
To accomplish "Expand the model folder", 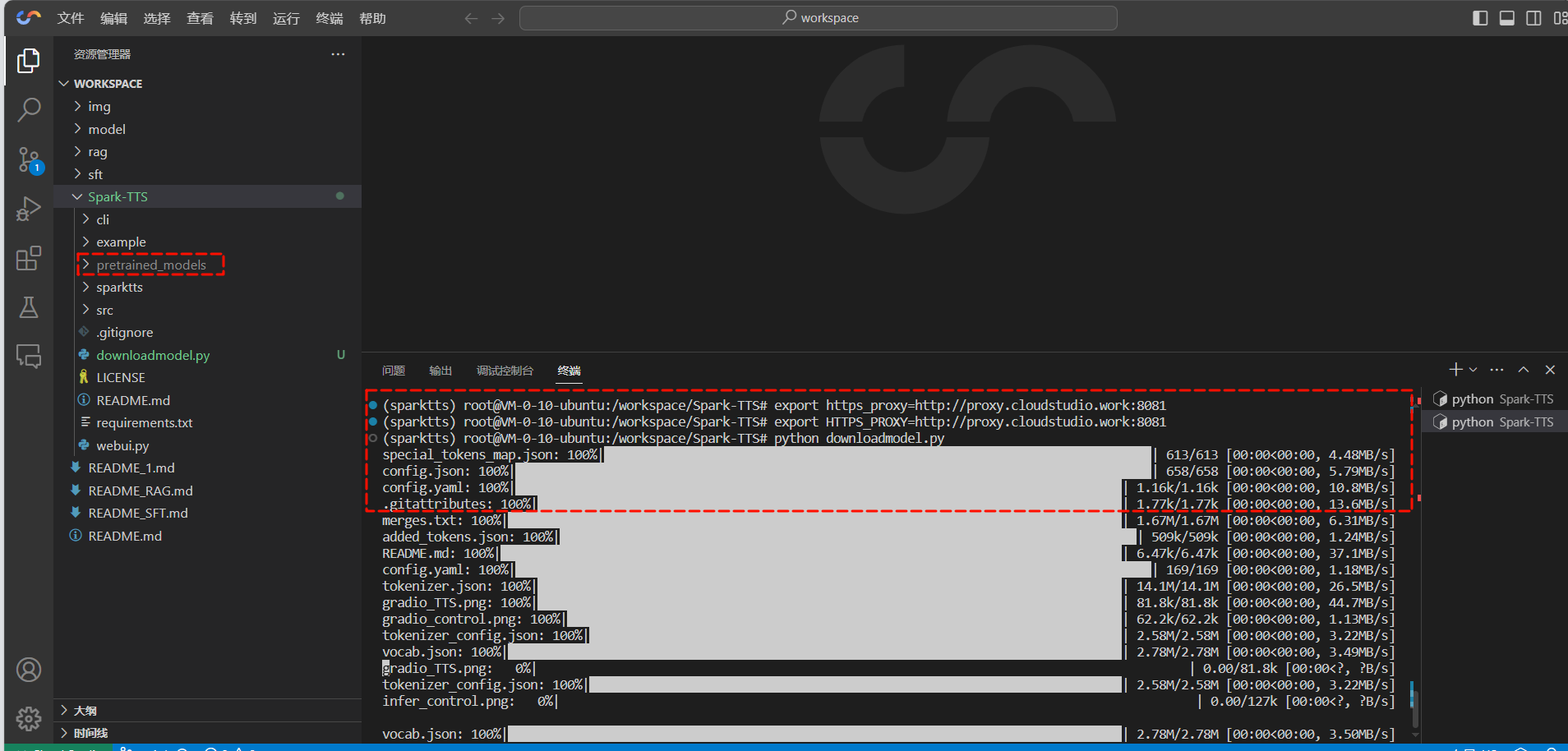I will pos(207,129).
